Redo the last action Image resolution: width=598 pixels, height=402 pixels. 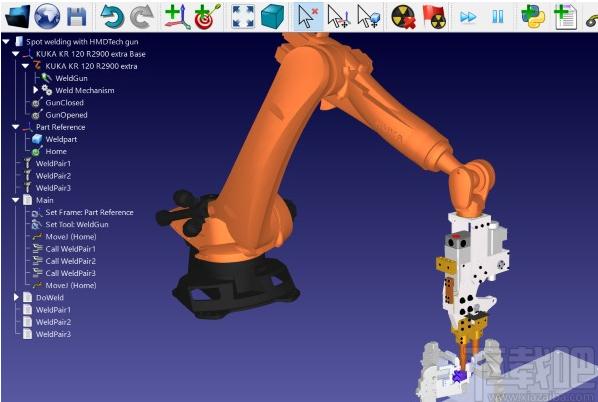tap(142, 17)
